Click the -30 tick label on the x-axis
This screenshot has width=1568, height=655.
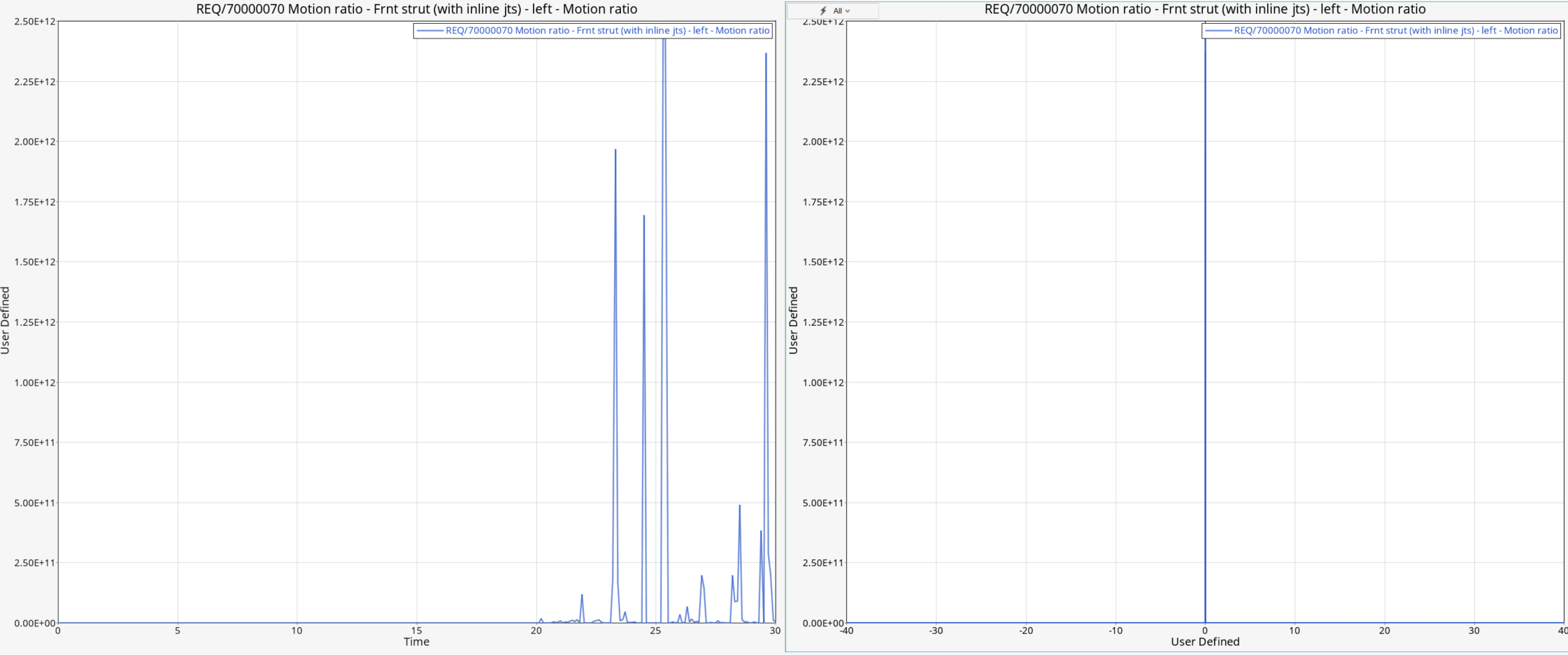point(936,631)
